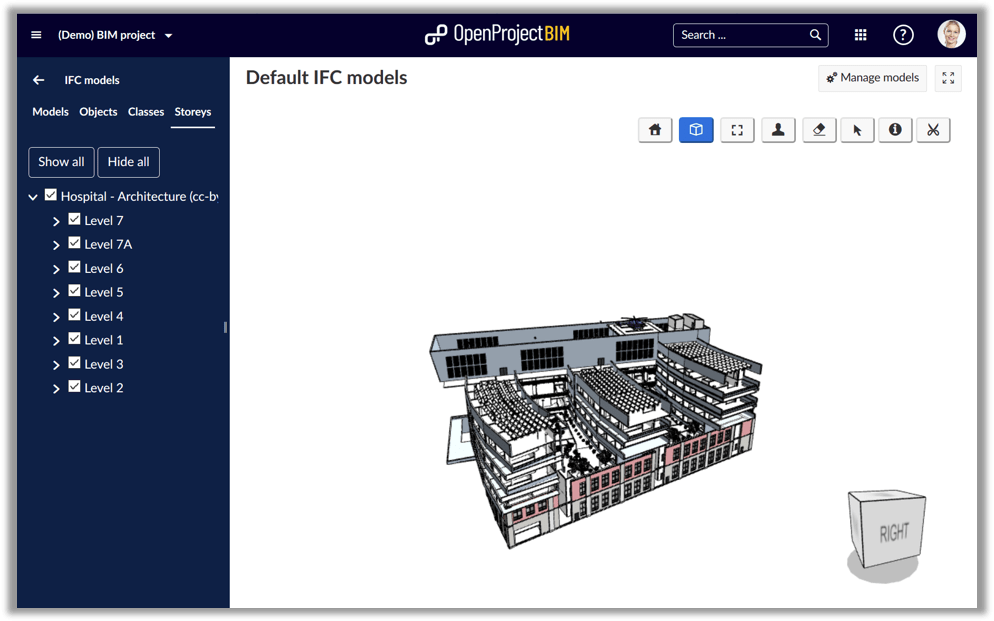
Task: Click the Hide all button
Action: coord(128,161)
